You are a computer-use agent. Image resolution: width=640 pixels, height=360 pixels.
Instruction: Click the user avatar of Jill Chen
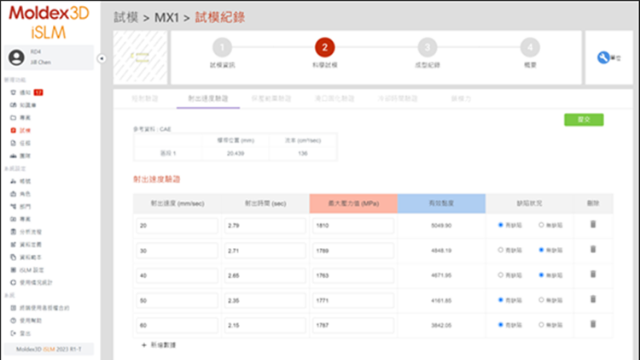pos(16,57)
